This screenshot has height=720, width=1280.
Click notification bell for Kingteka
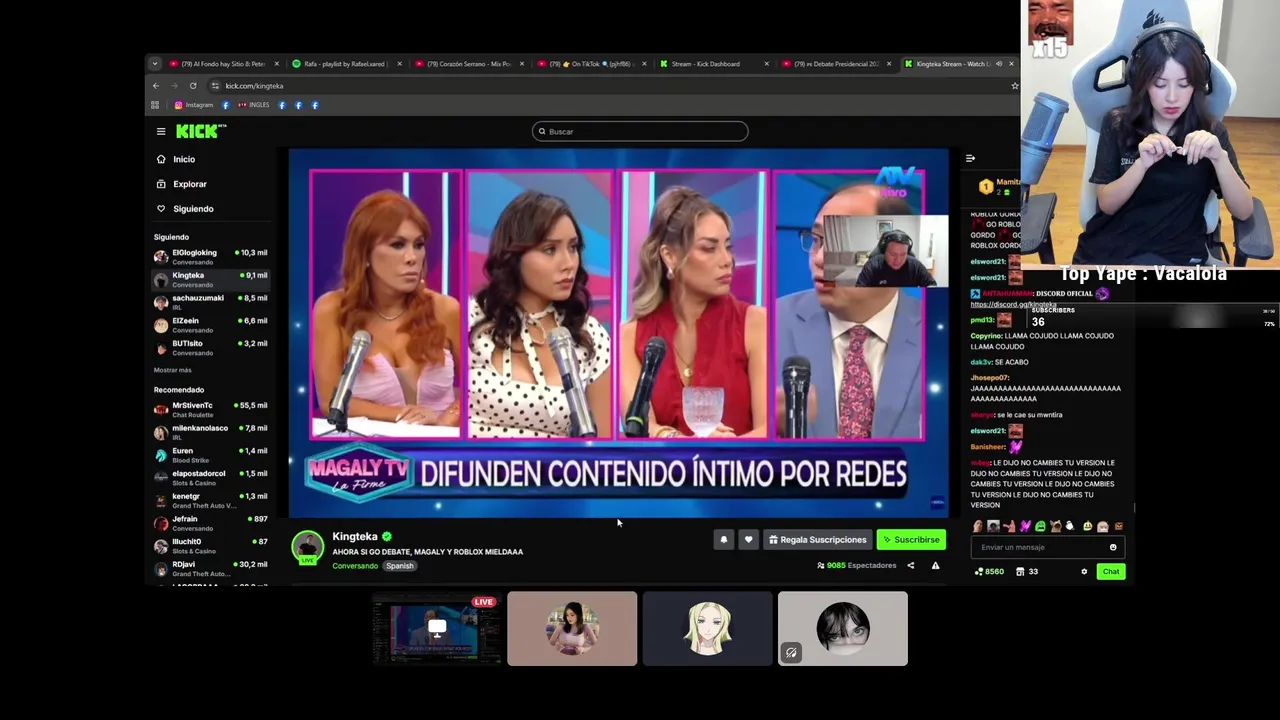click(x=724, y=540)
